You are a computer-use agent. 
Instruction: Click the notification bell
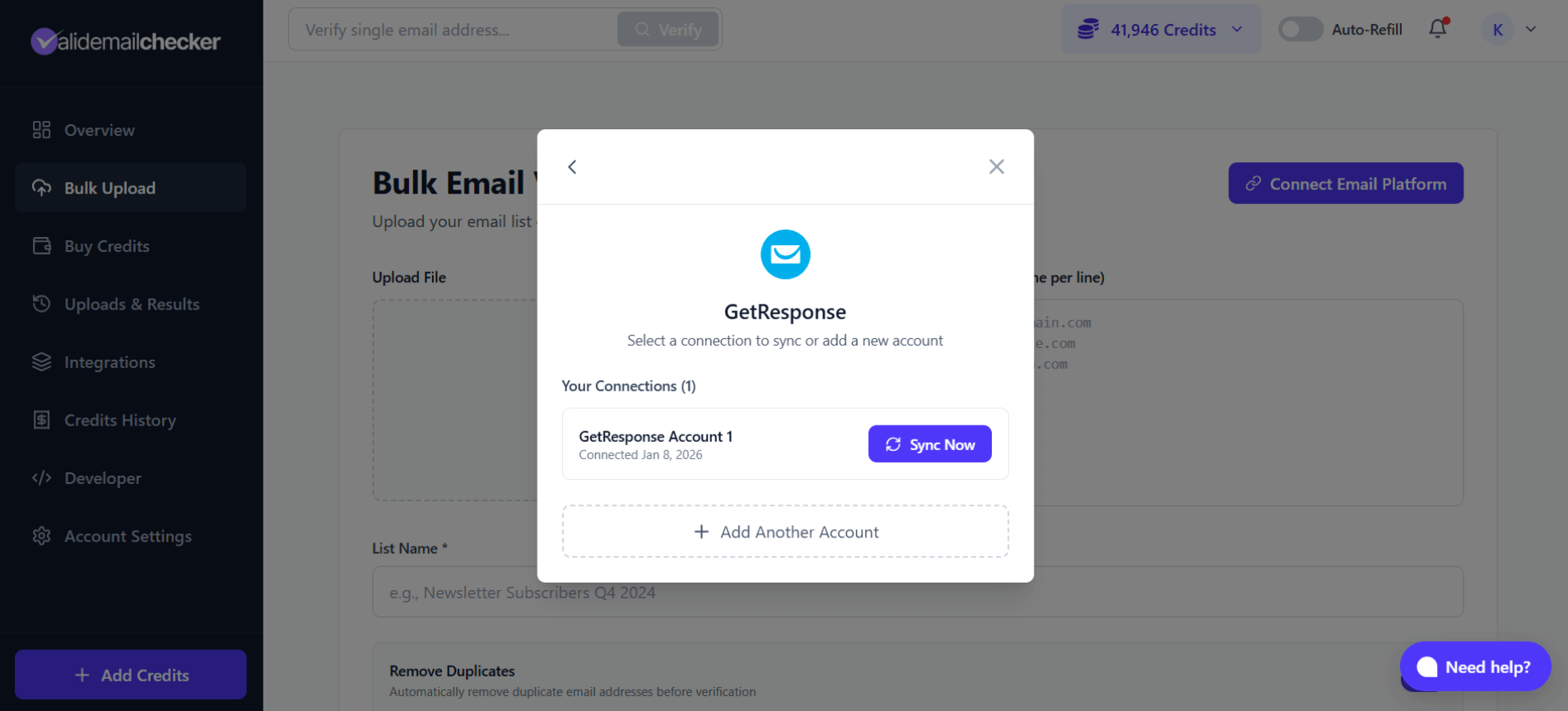coord(1437,28)
